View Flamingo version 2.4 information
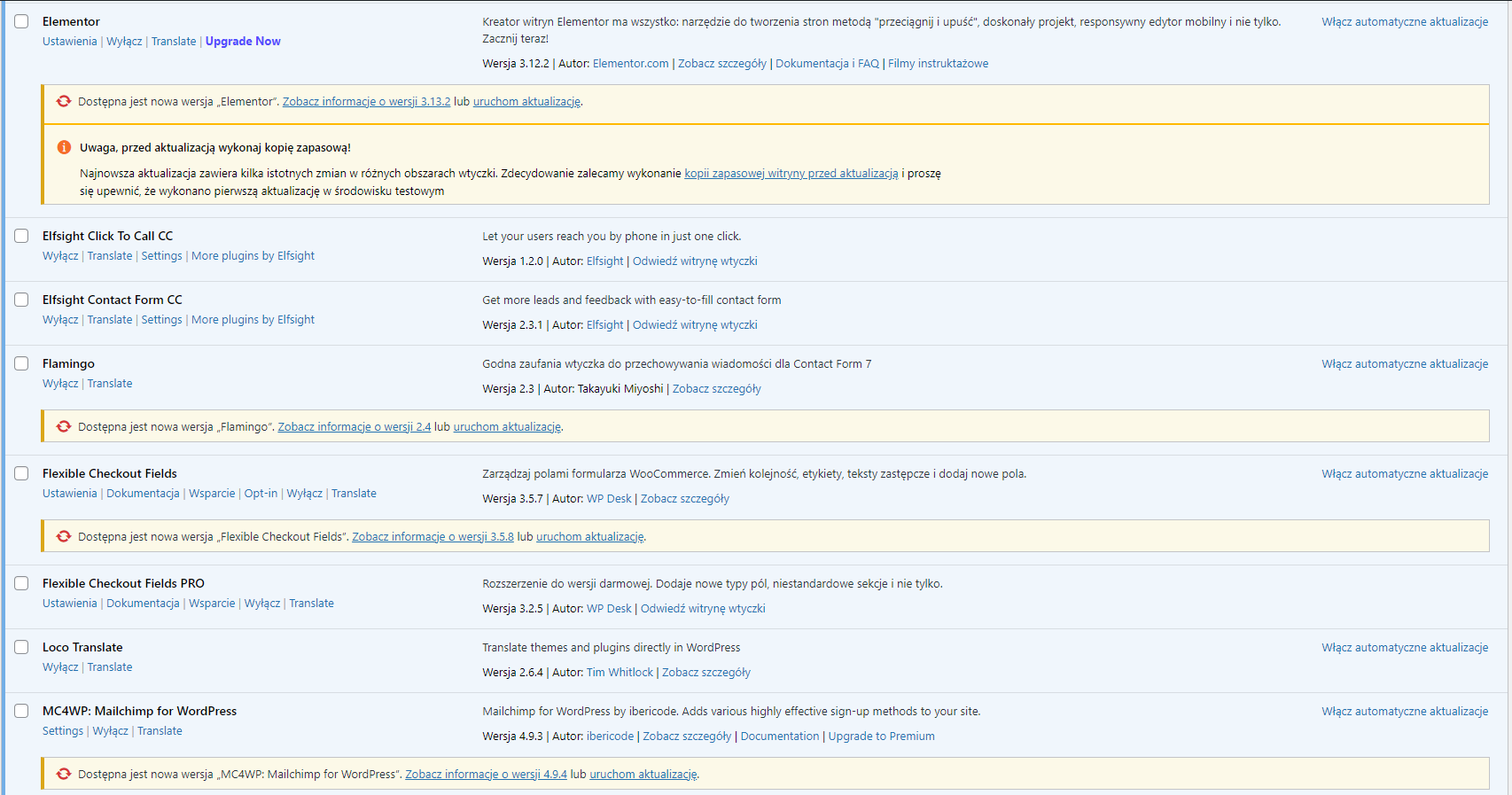 coord(355,426)
